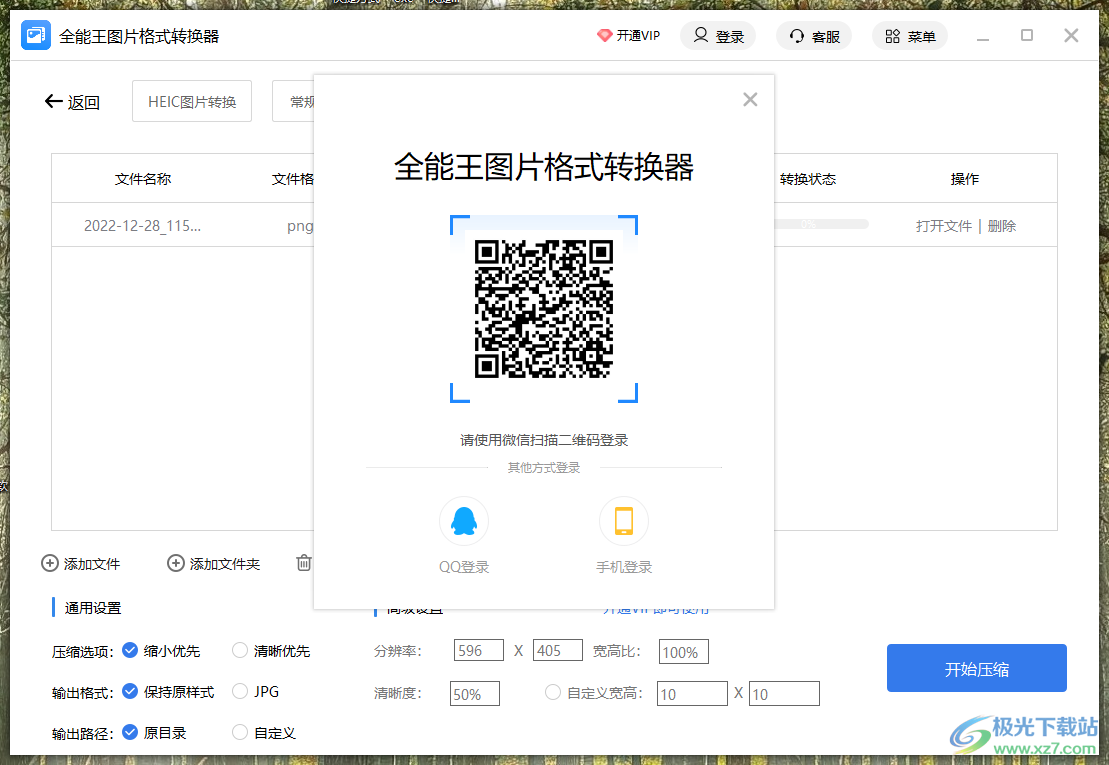
Task: Open the 菜单 menu
Action: (x=910, y=35)
